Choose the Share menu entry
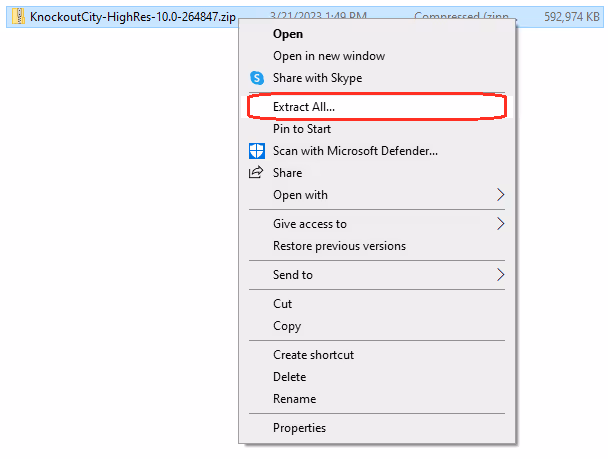 (377, 173)
